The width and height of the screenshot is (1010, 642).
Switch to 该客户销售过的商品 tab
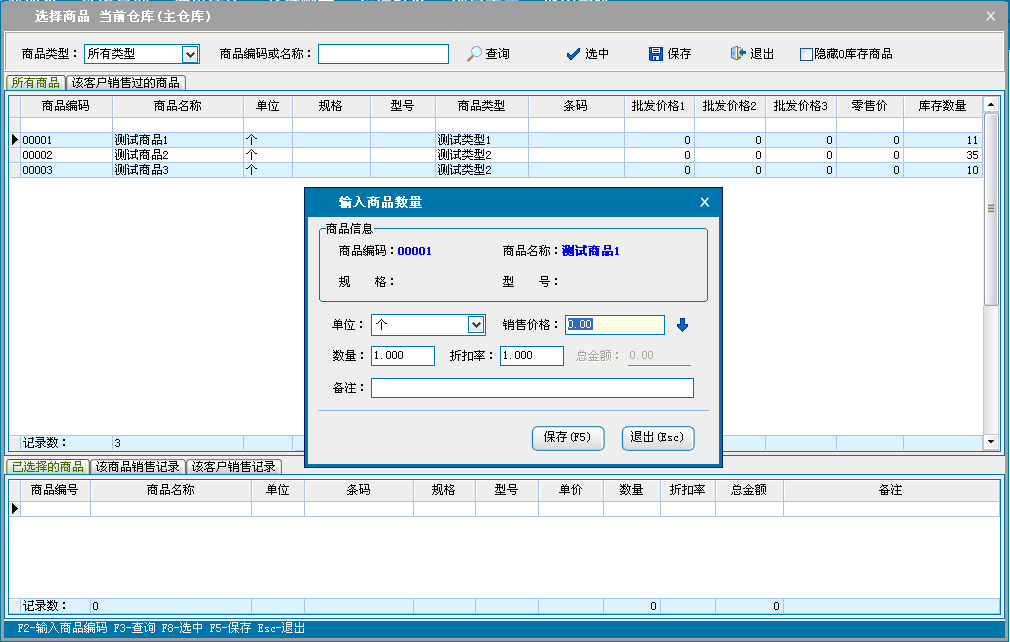point(126,83)
